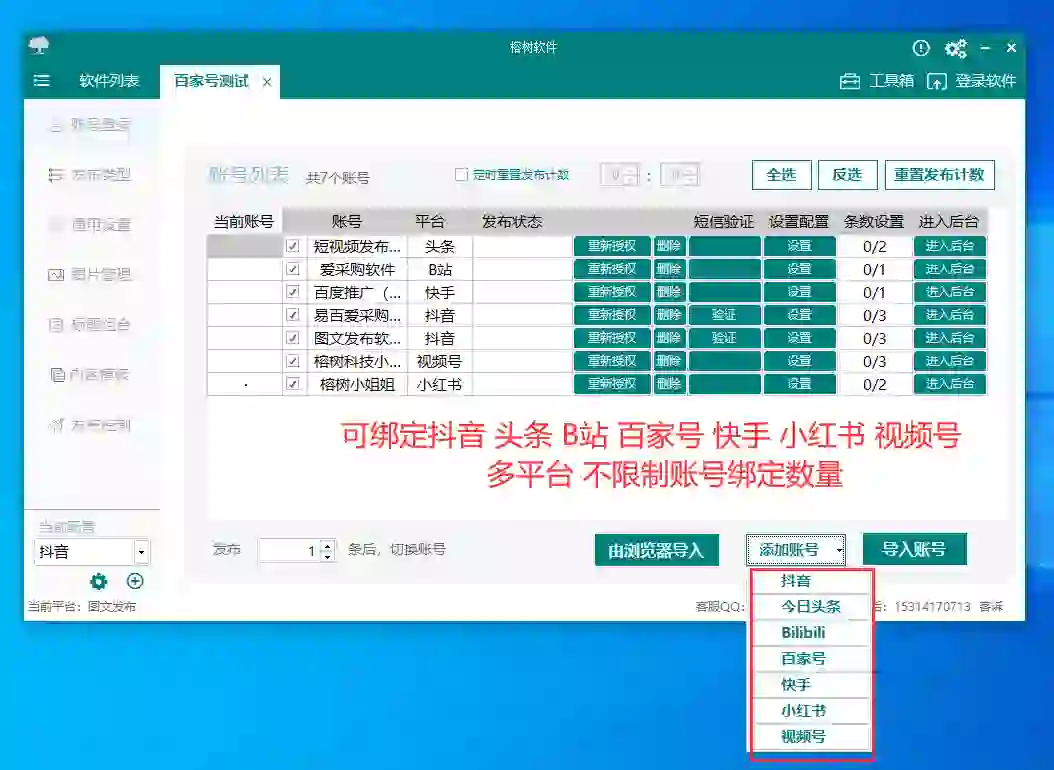Image resolution: width=1054 pixels, height=770 pixels.
Task: Click the plus icon to add a configuration
Action: point(135,581)
